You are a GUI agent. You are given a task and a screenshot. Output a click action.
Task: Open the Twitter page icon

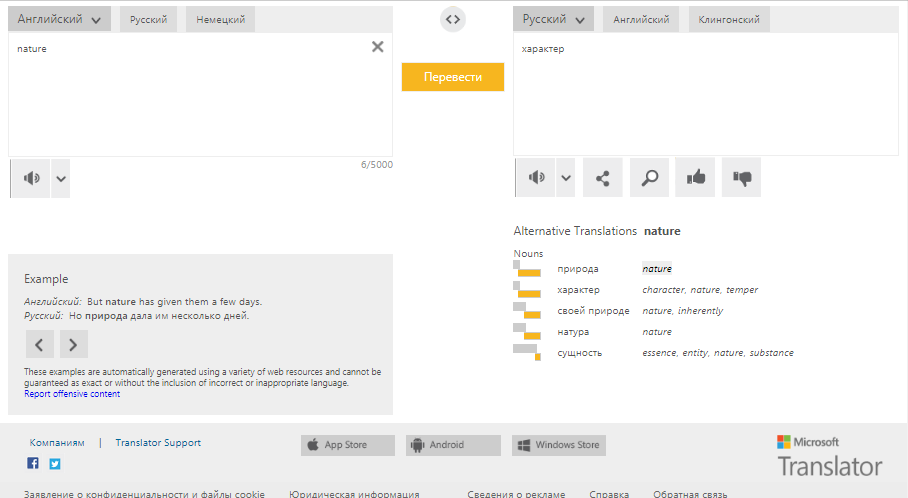55,463
